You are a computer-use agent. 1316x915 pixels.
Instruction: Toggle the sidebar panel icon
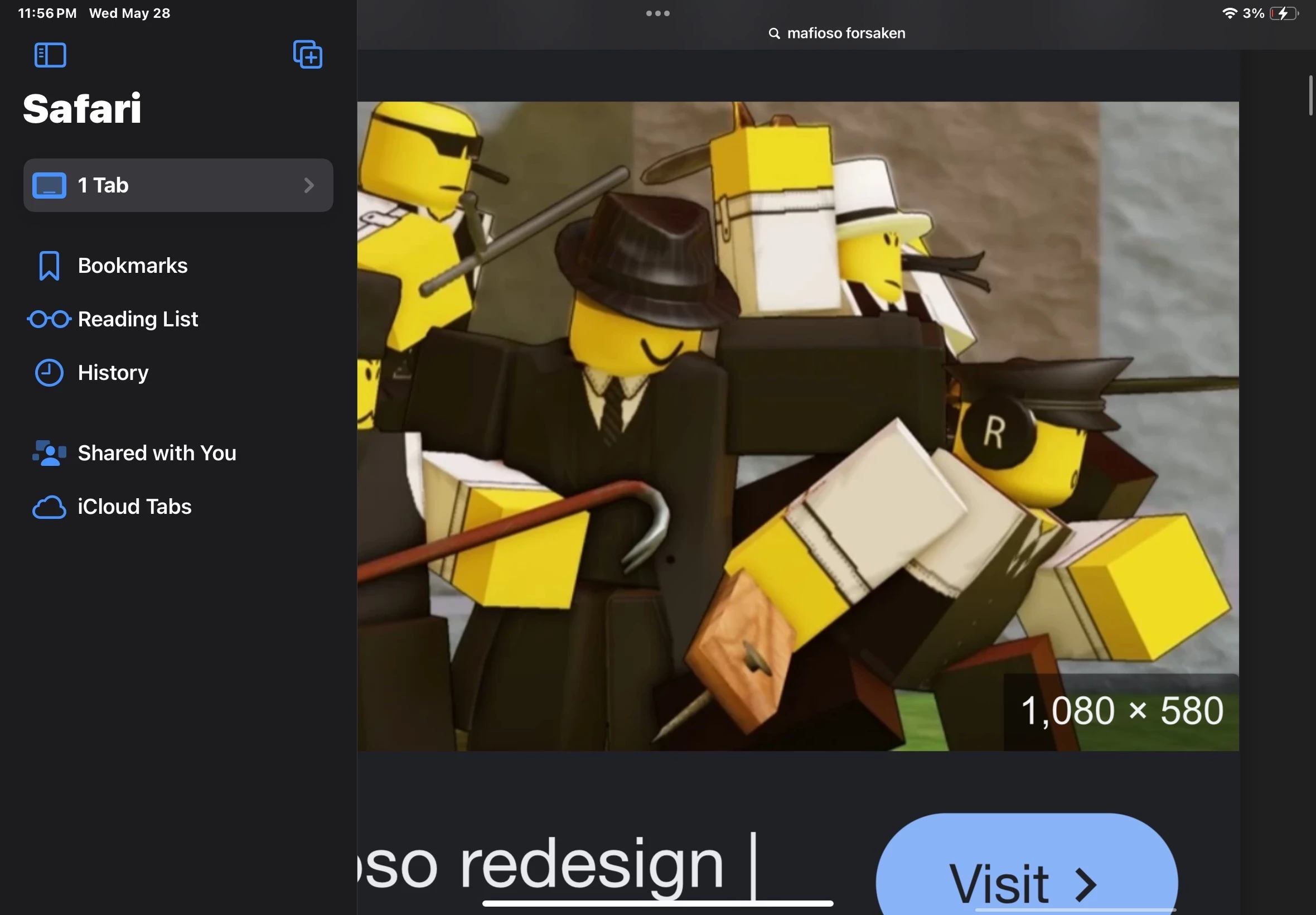coord(50,56)
